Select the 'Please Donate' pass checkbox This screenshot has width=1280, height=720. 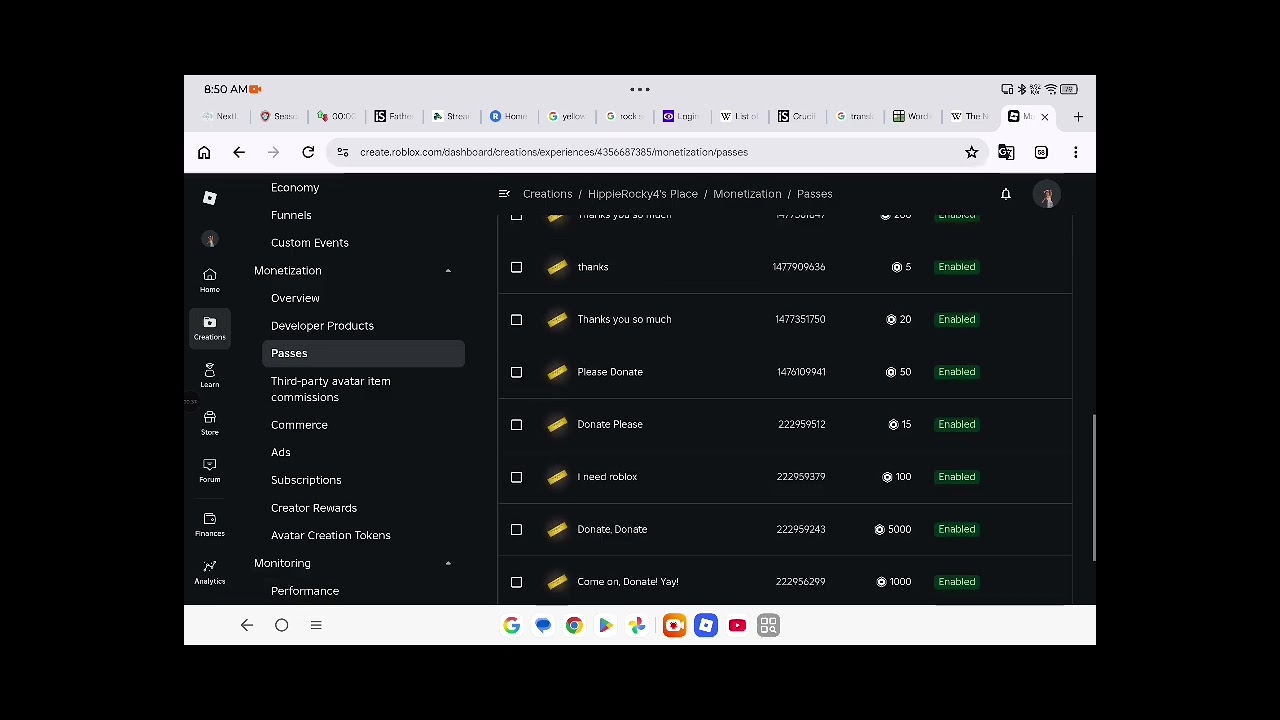click(516, 372)
